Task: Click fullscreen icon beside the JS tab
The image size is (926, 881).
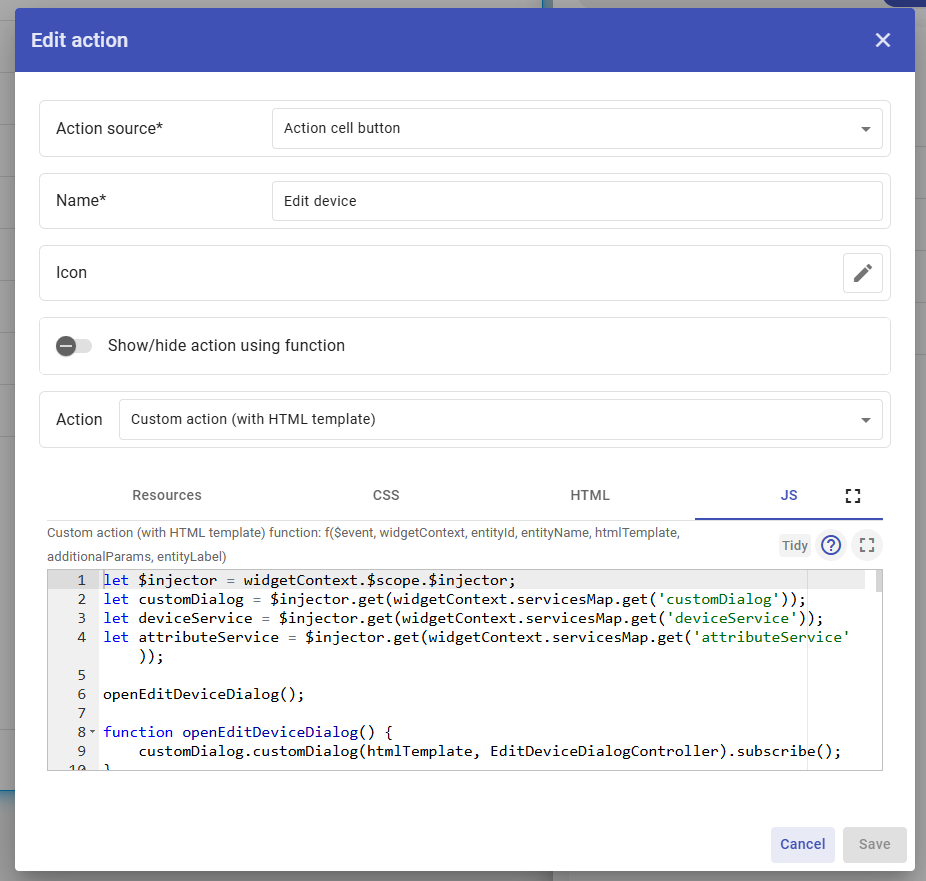Action: (x=852, y=496)
